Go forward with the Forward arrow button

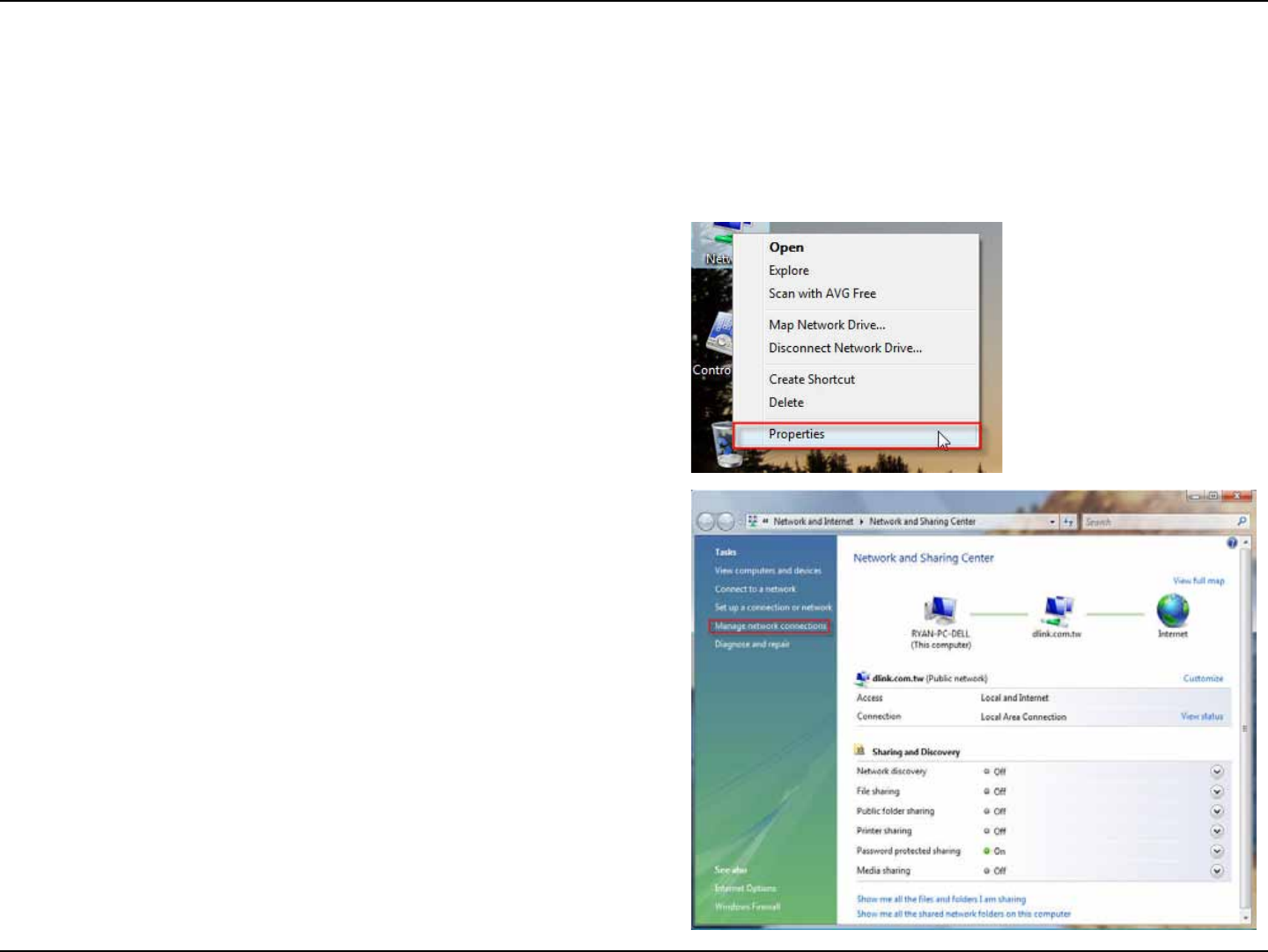[x=725, y=521]
